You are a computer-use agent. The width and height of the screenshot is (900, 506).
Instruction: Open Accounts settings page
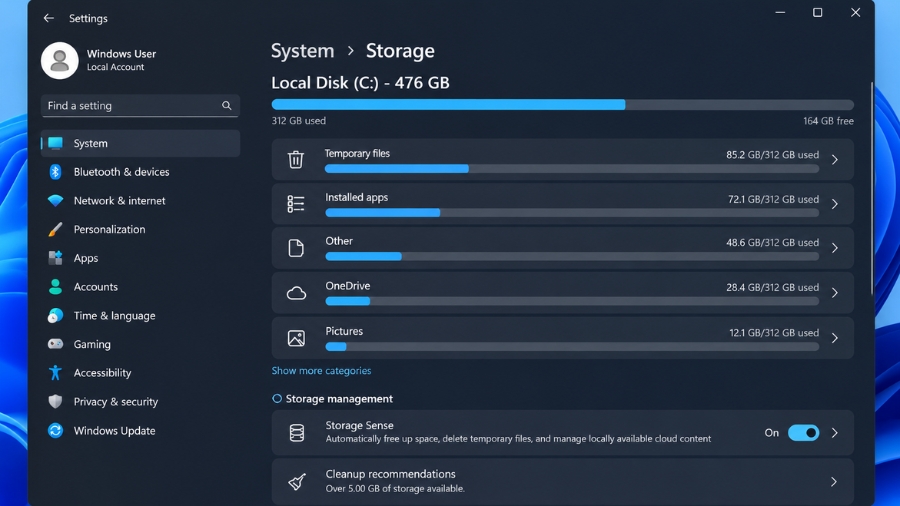coord(140,286)
